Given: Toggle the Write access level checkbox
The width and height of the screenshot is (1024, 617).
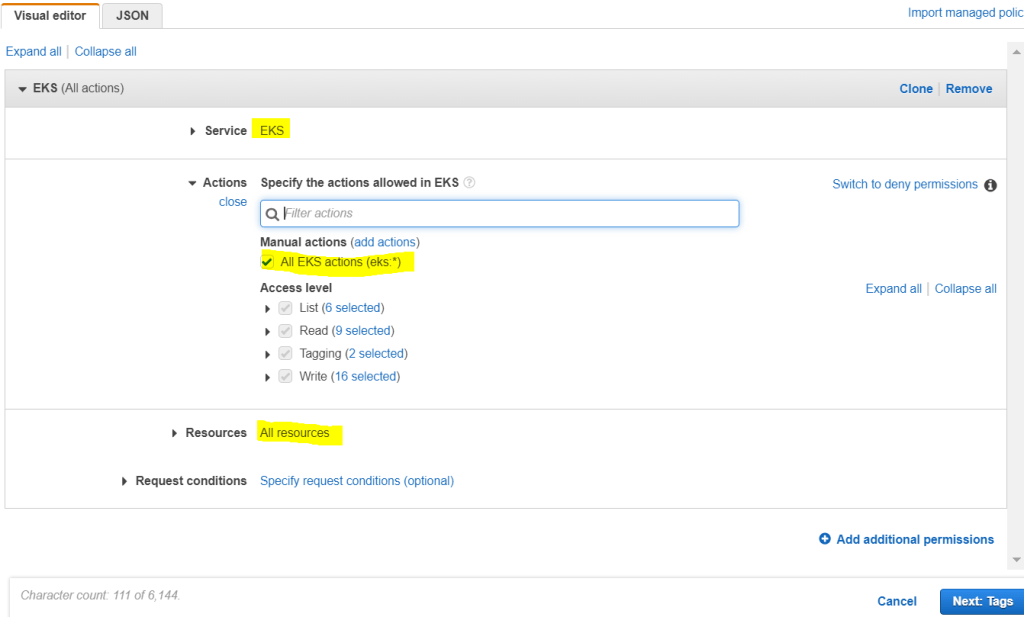Looking at the screenshot, I should click(285, 376).
